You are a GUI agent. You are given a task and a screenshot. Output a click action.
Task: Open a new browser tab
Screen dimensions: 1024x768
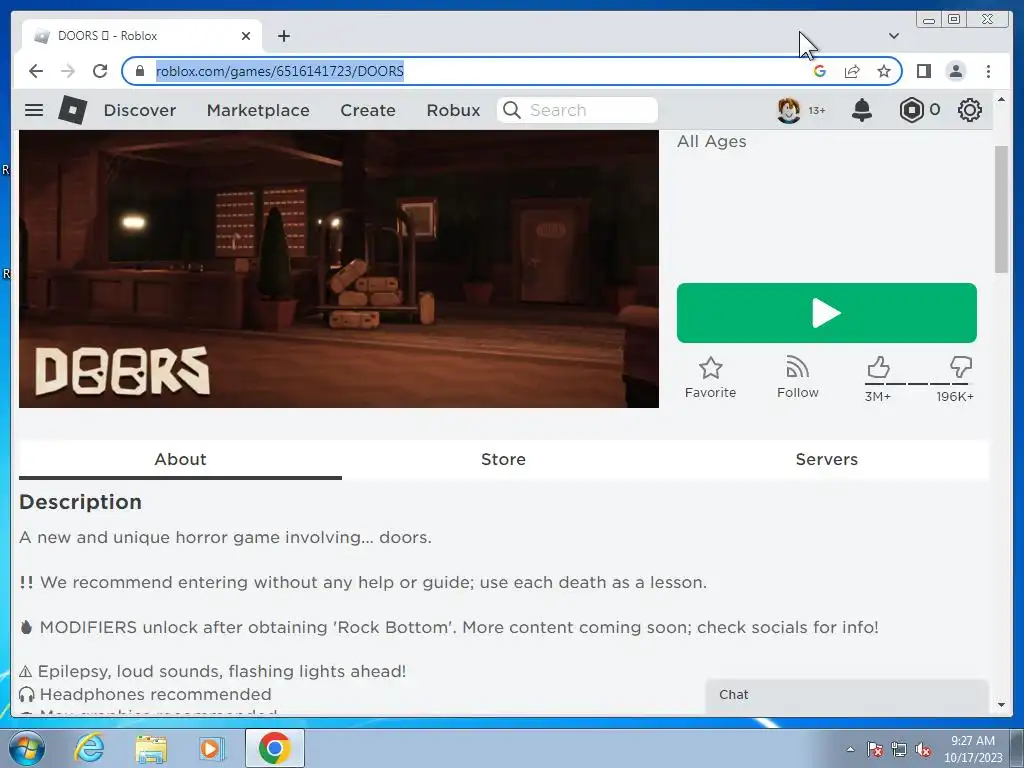tap(283, 36)
